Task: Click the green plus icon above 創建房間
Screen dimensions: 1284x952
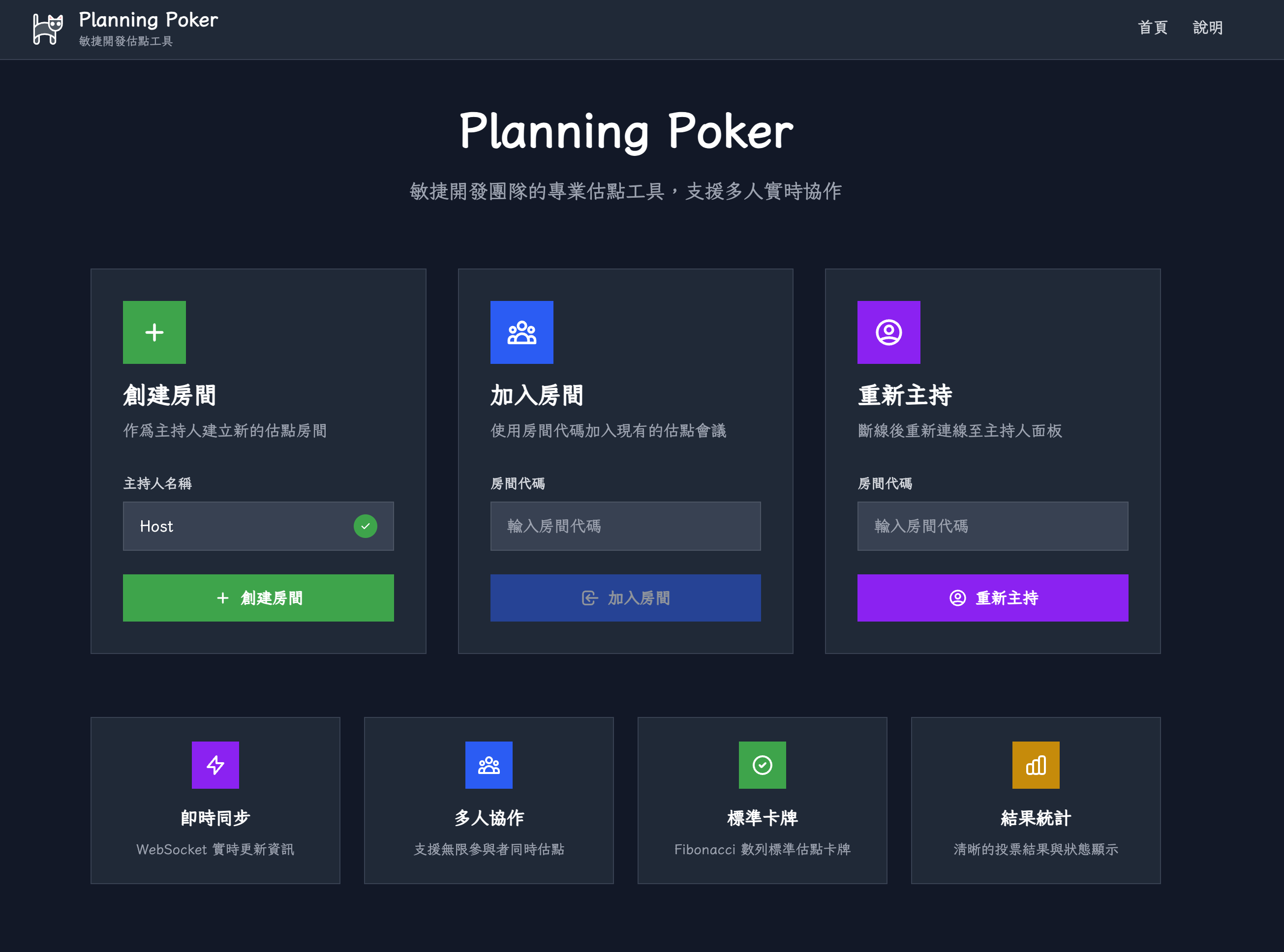Action: 154,332
